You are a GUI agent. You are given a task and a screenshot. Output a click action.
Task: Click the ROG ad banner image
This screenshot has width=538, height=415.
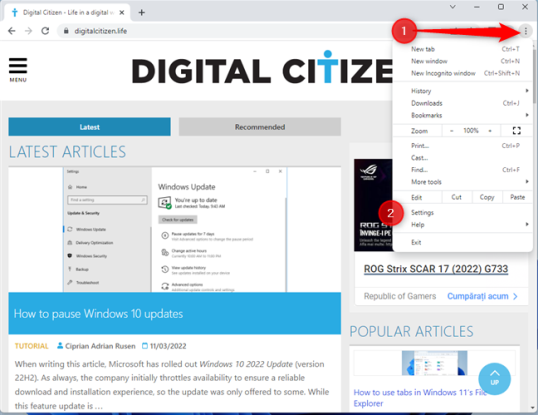pos(373,205)
